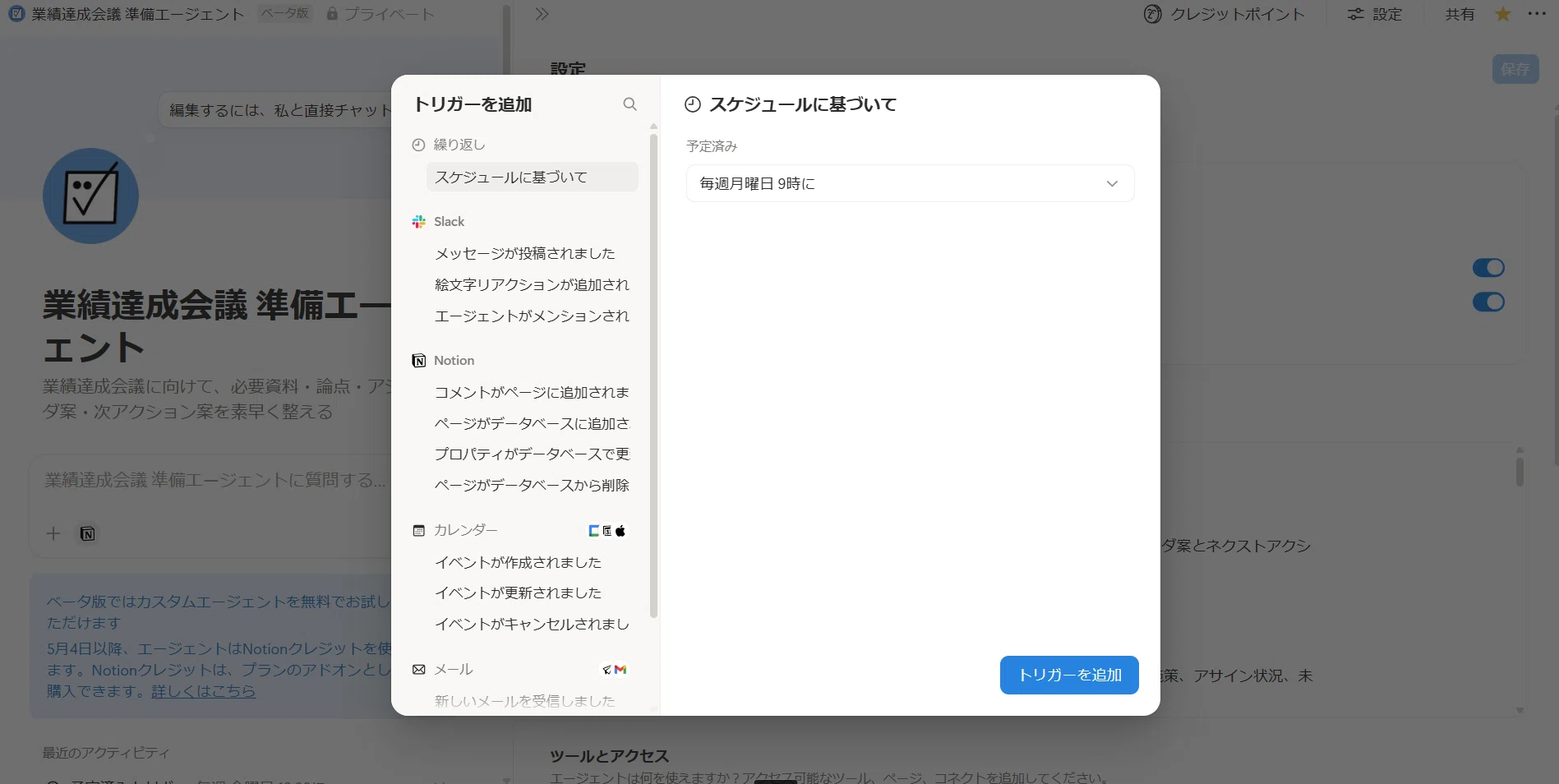This screenshot has width=1559, height=784.
Task: Select メッセージが投稿されました Slack trigger
Action: [532, 253]
